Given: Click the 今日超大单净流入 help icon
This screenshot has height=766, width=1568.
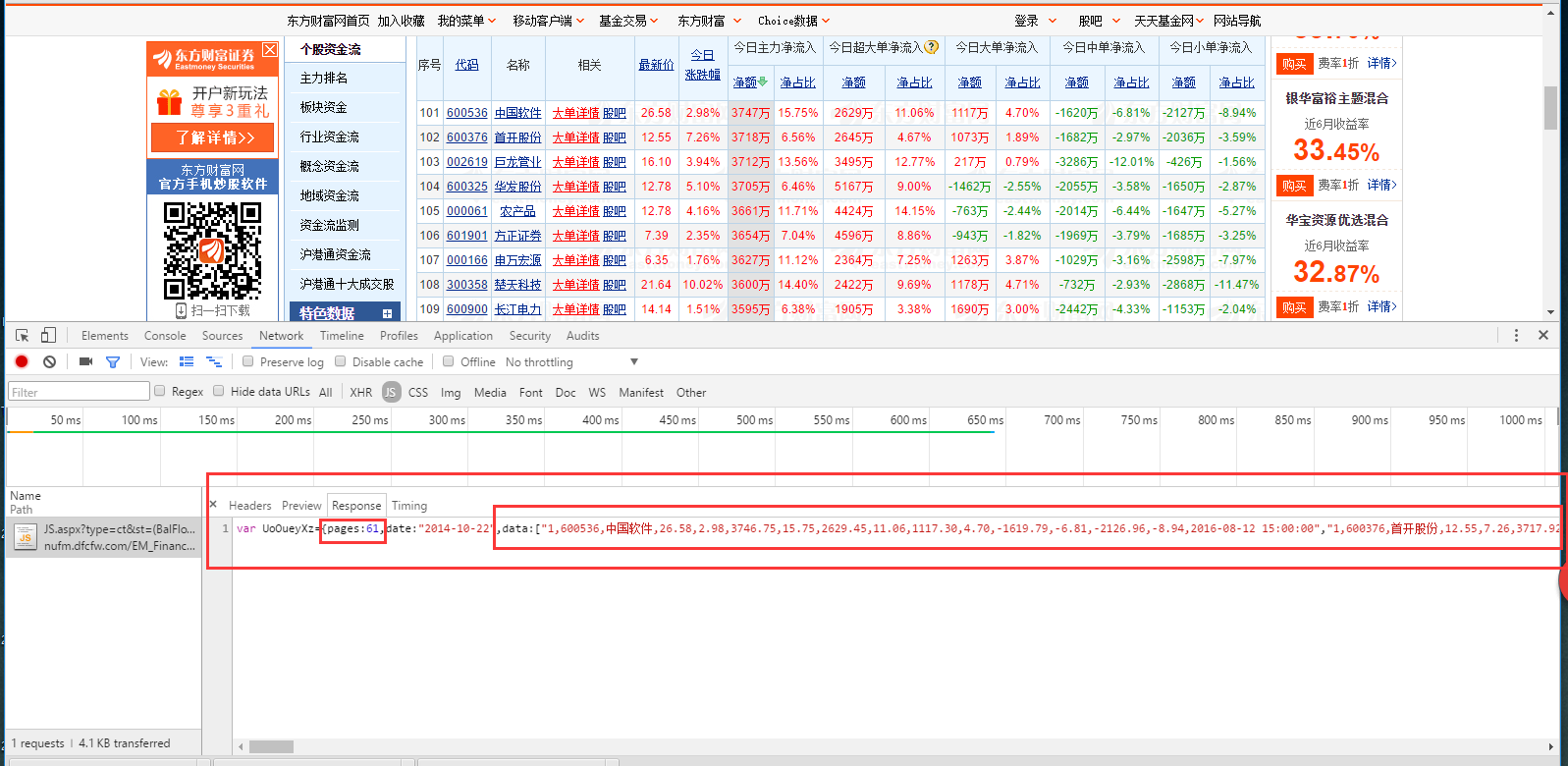Looking at the screenshot, I should pos(932,46).
